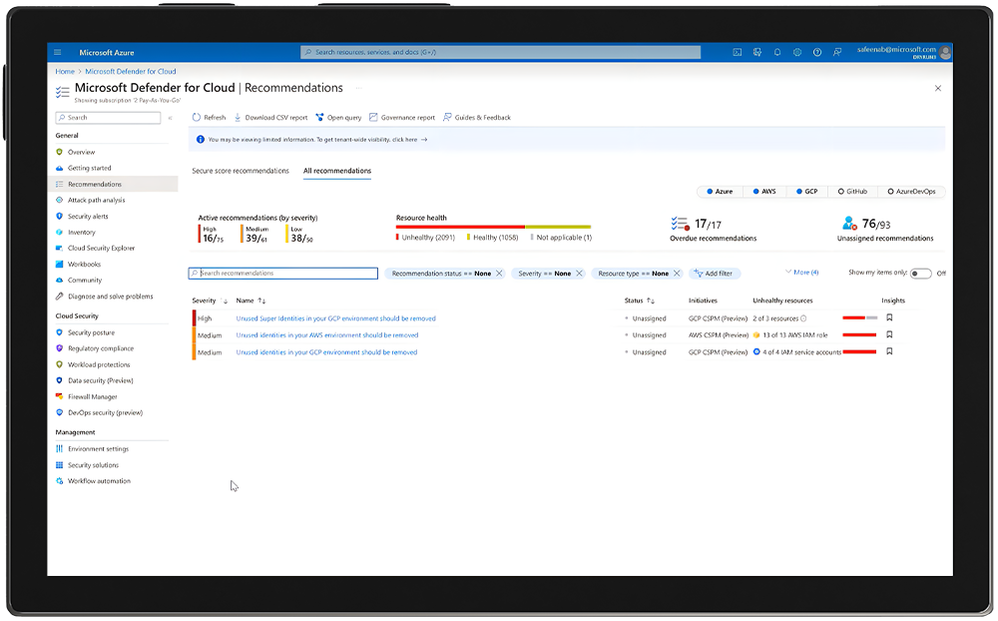Bookmark insight for GCP unused identities row

(x=889, y=351)
